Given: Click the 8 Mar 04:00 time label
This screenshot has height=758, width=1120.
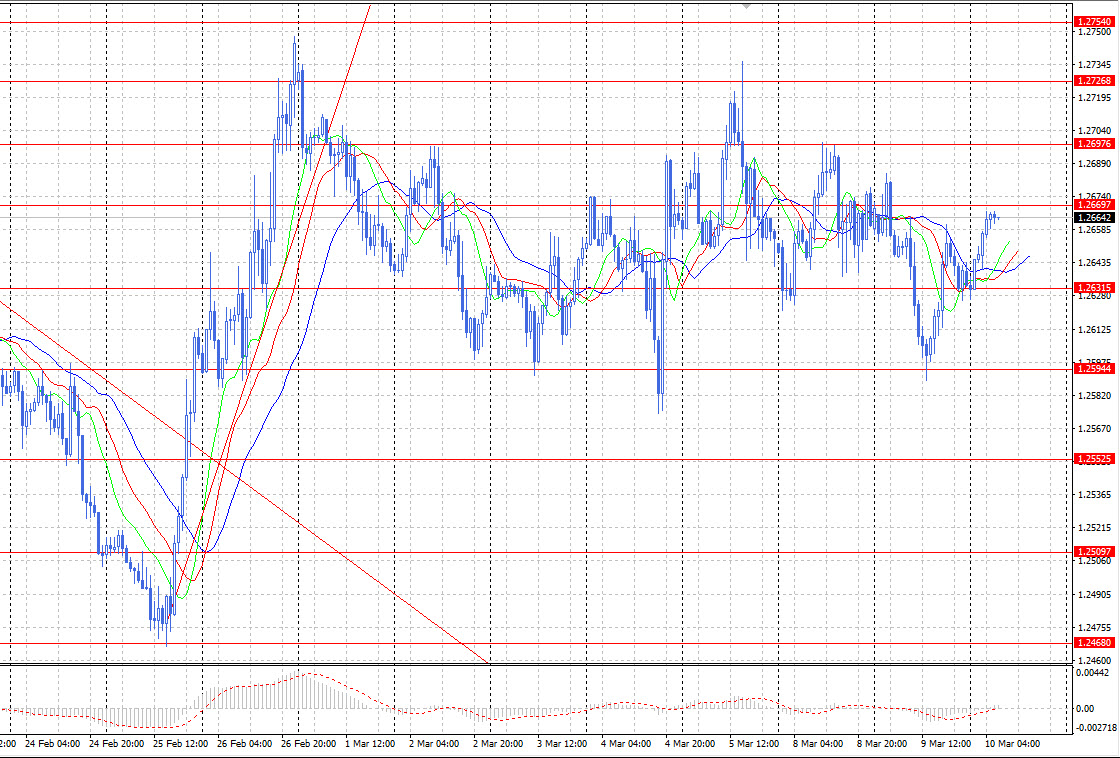Looking at the screenshot, I should [x=819, y=744].
